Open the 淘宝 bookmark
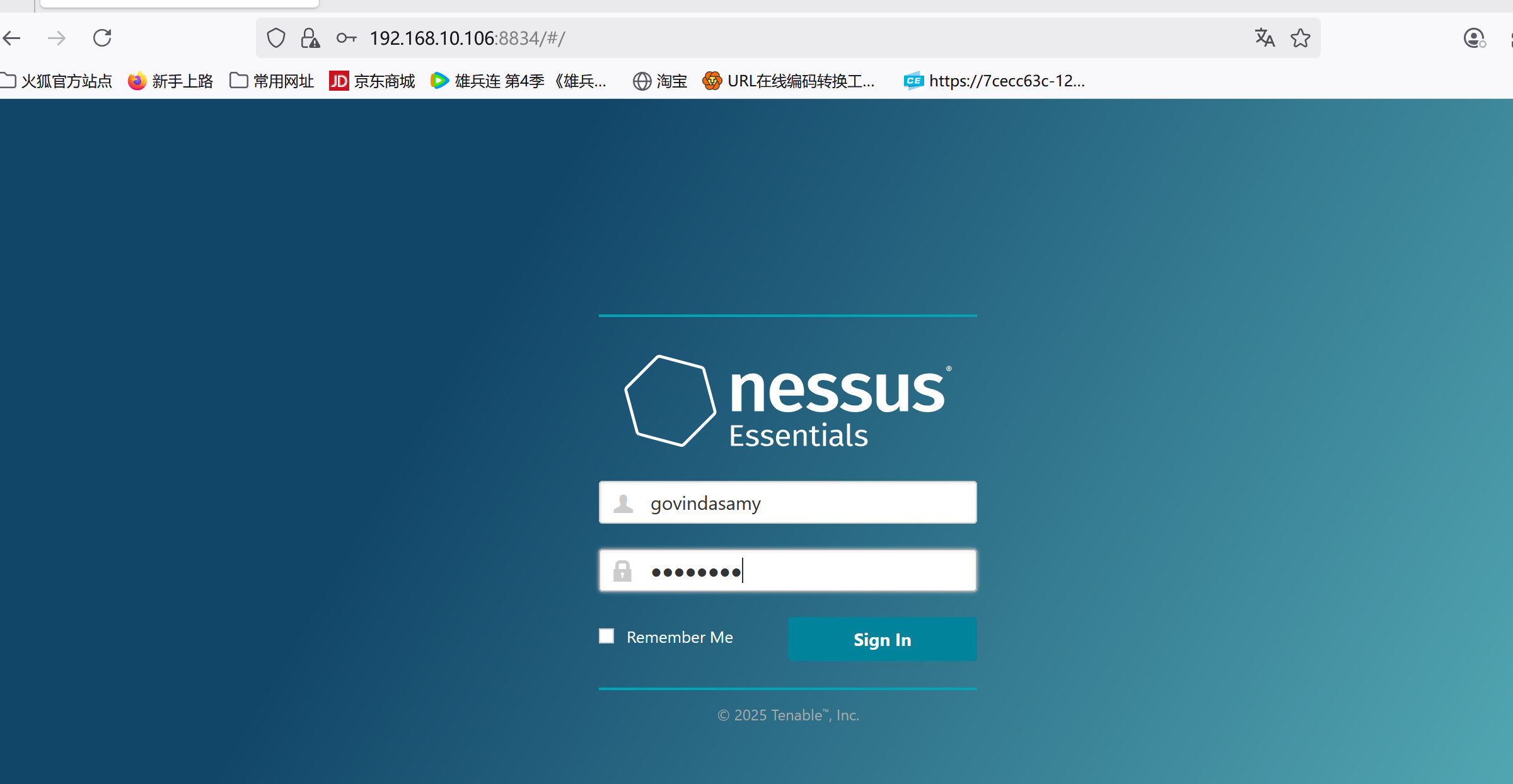The width and height of the screenshot is (1513, 784). click(x=660, y=81)
